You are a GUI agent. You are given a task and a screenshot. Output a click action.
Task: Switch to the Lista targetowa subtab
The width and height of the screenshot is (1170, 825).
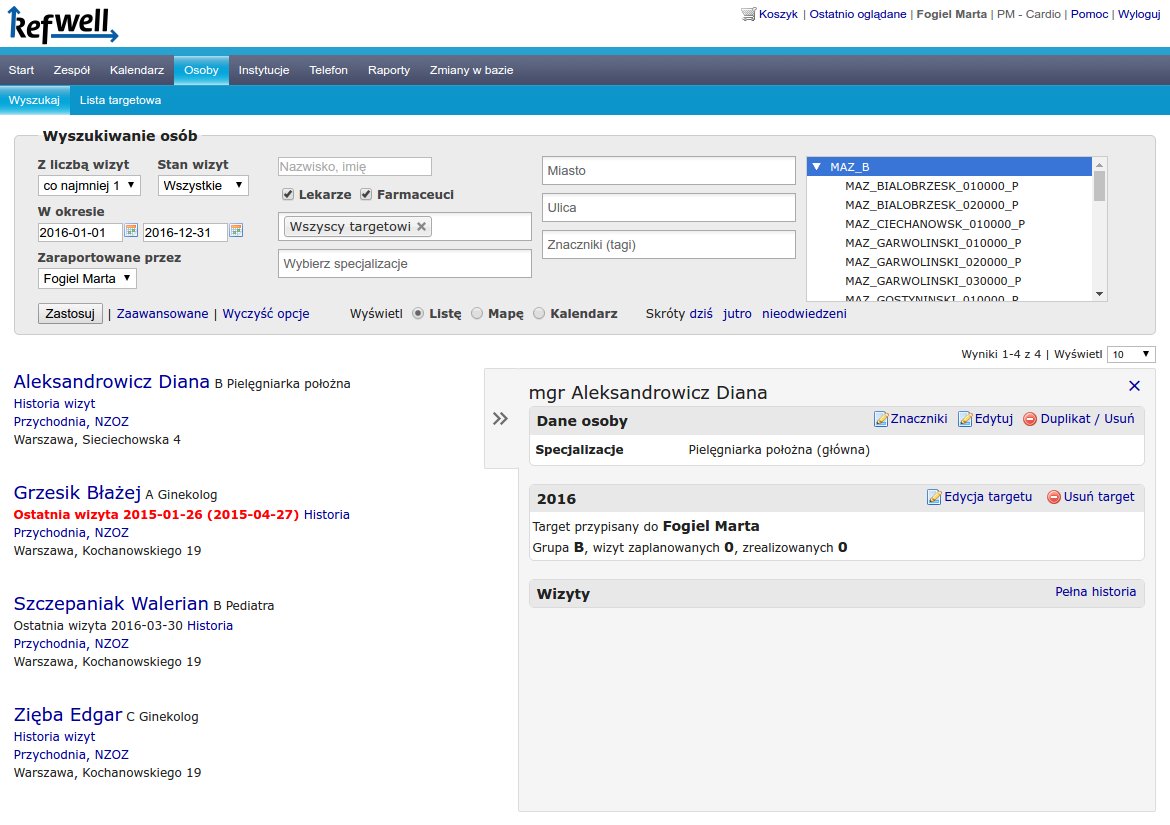tap(120, 100)
